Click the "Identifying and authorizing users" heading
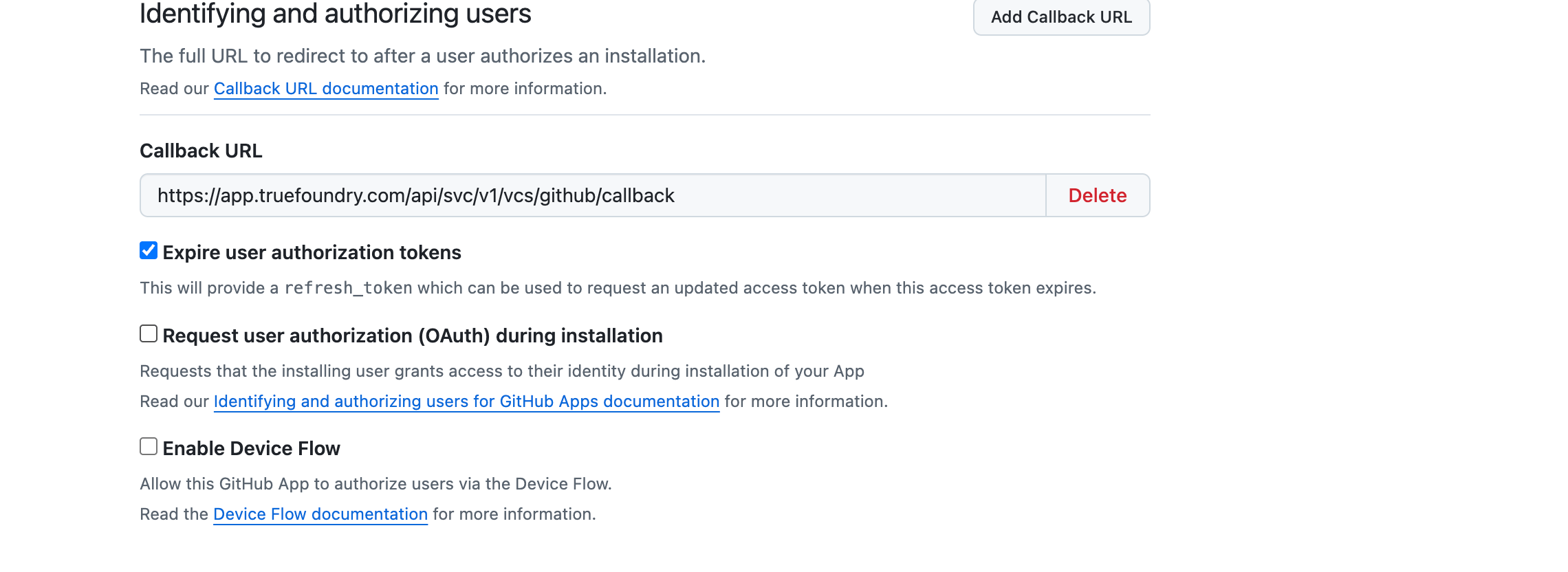Screen dimensions: 1568x572 coord(335,14)
